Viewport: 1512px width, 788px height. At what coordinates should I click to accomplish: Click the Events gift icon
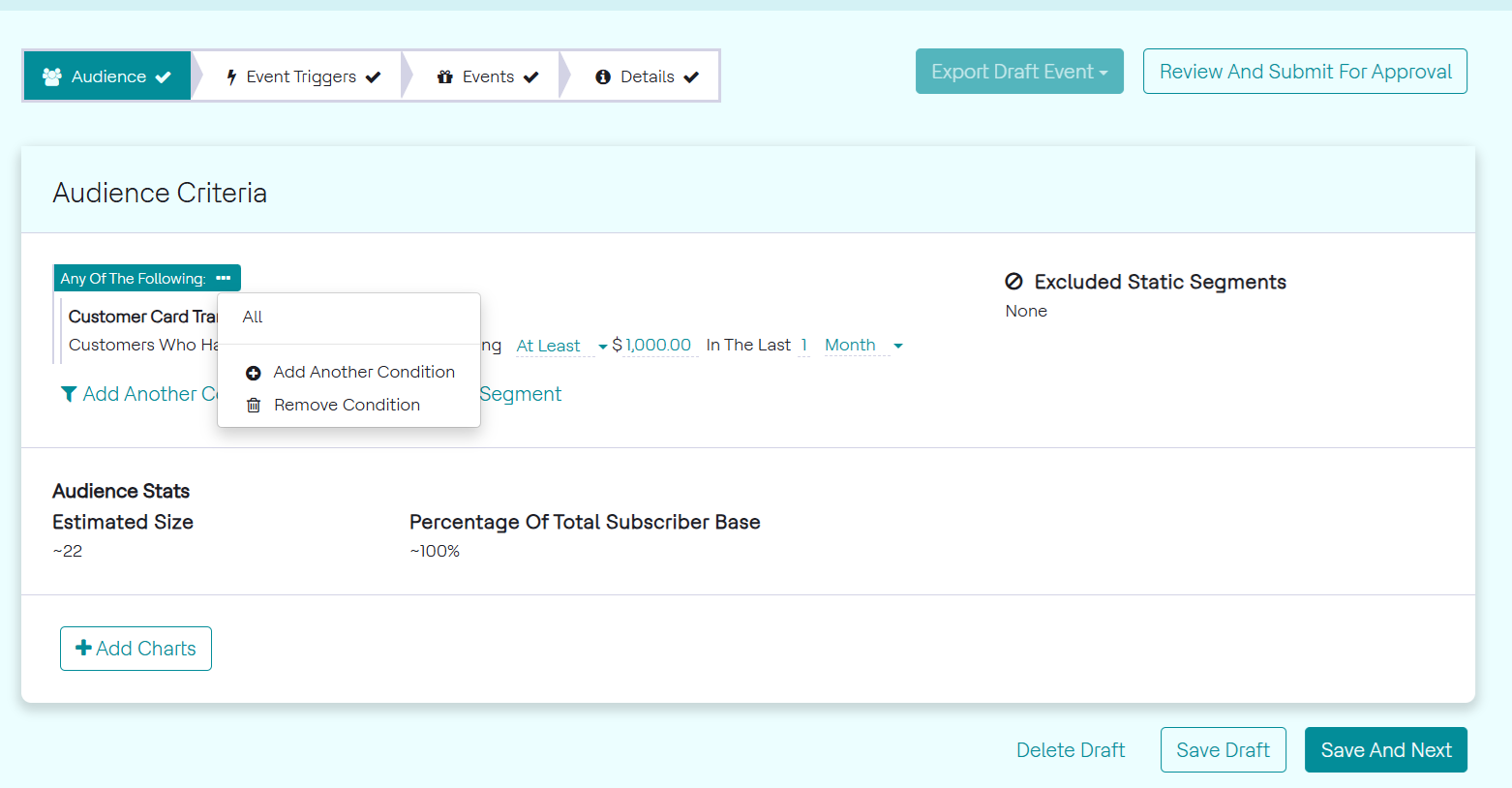[445, 76]
